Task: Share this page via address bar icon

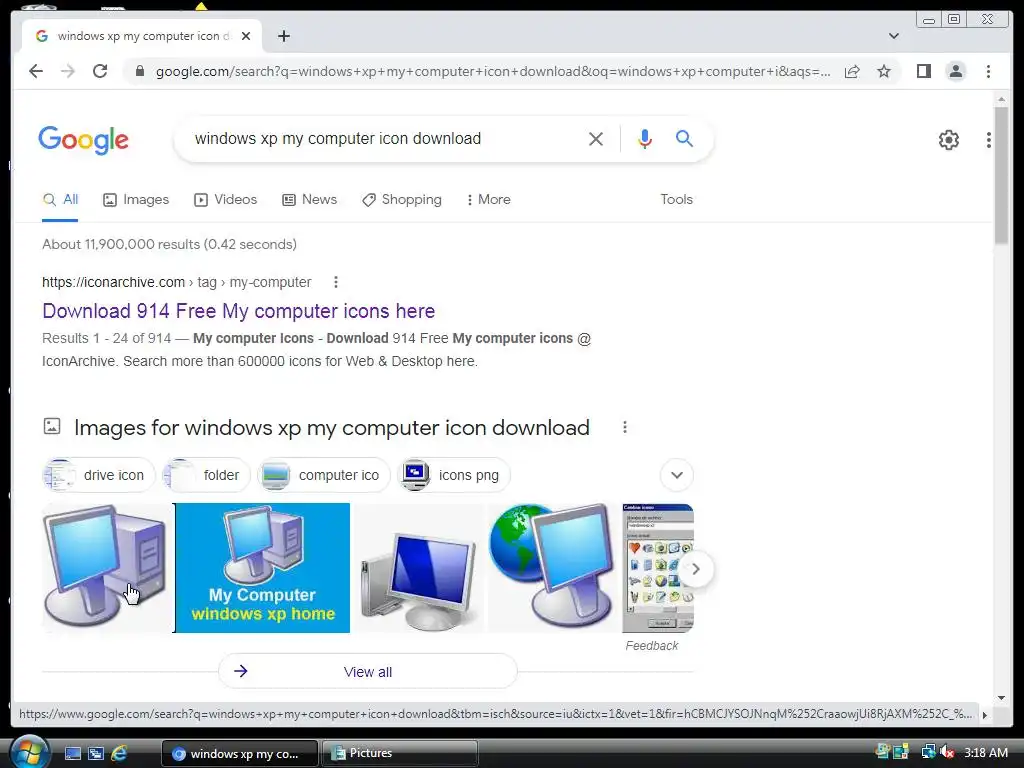Action: (x=852, y=71)
